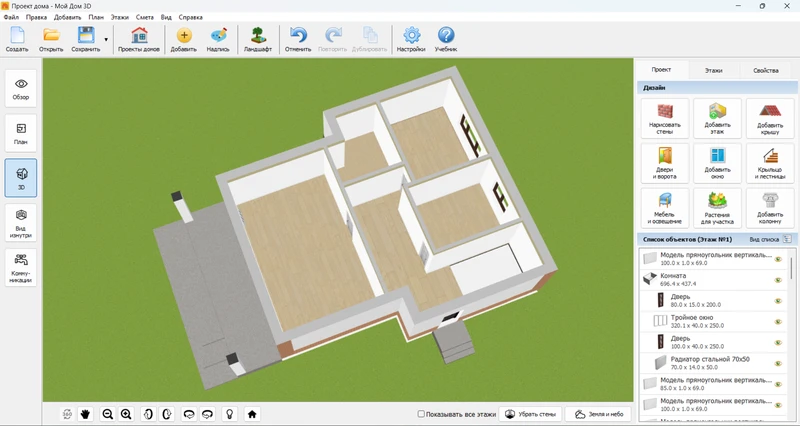Choose Добавить крышу roof icon
Viewport: 800px width, 426px height.
[x=769, y=118]
